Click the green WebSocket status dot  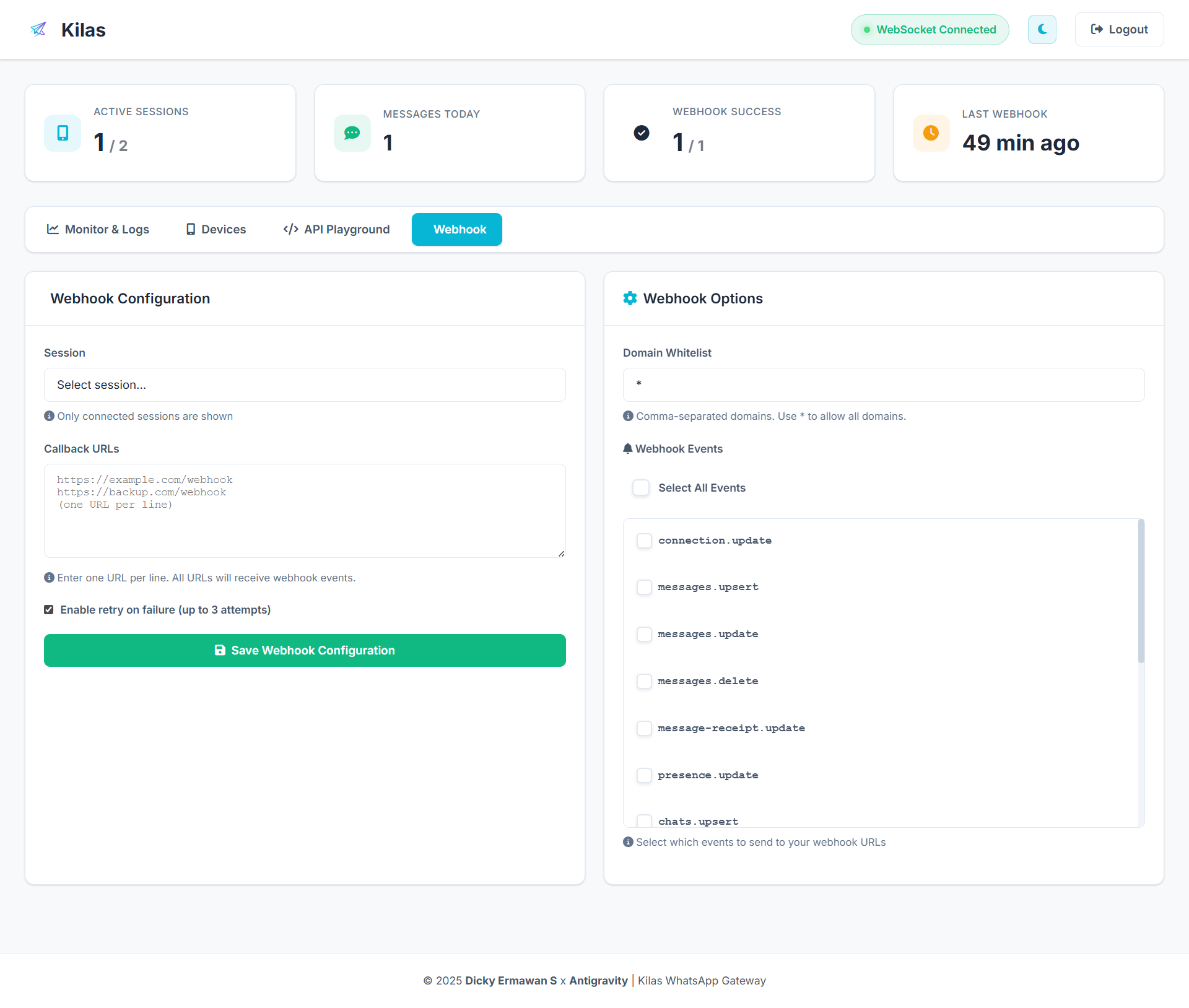point(867,30)
